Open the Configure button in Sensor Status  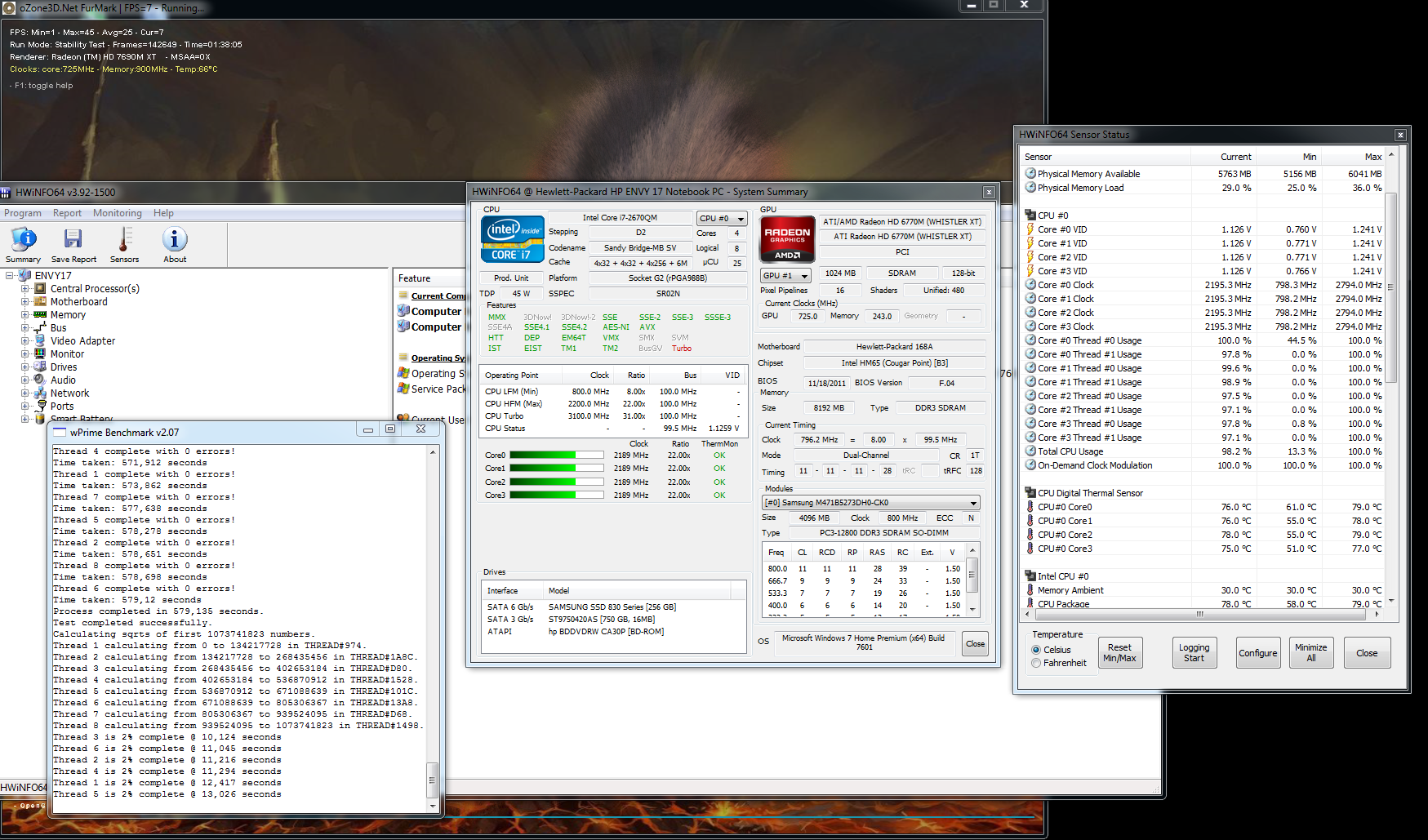(x=1257, y=653)
